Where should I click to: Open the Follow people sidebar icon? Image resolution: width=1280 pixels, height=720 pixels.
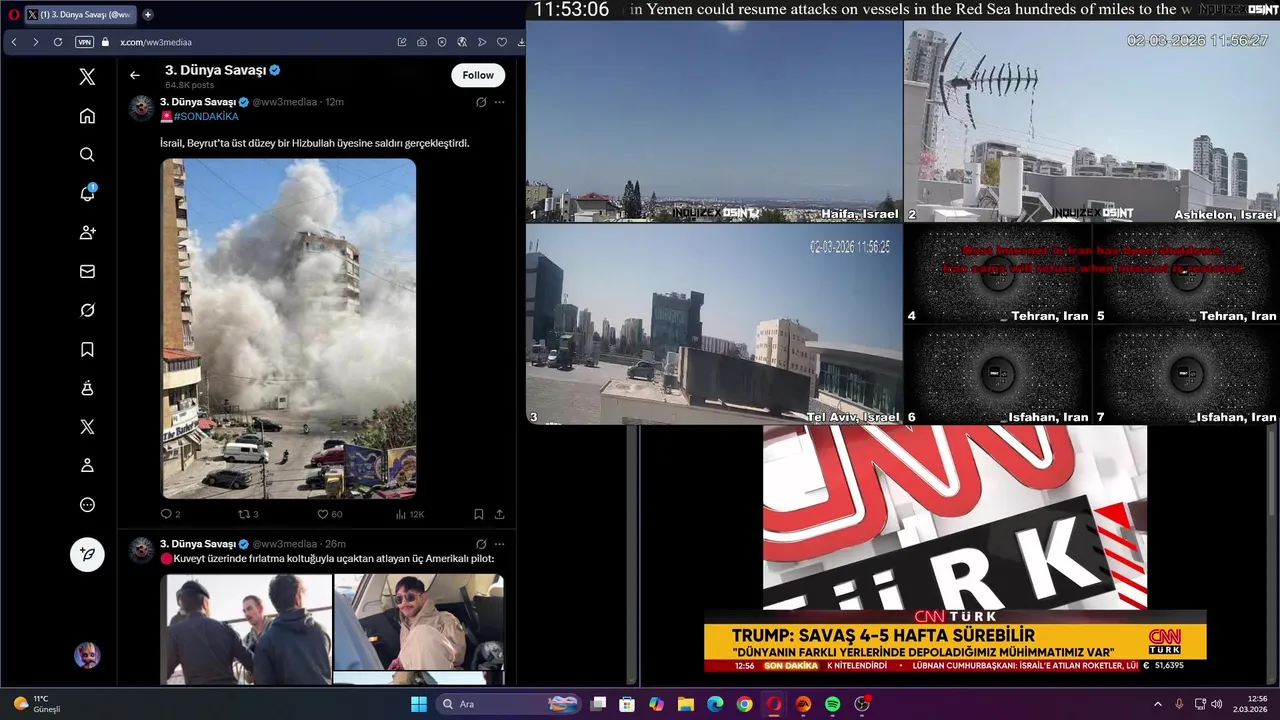tap(87, 232)
